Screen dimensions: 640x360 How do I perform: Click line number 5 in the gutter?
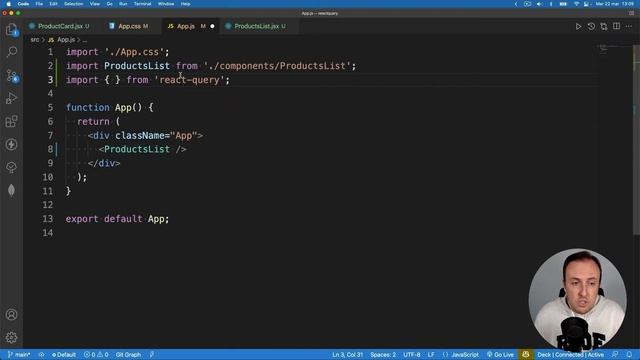coord(50,108)
